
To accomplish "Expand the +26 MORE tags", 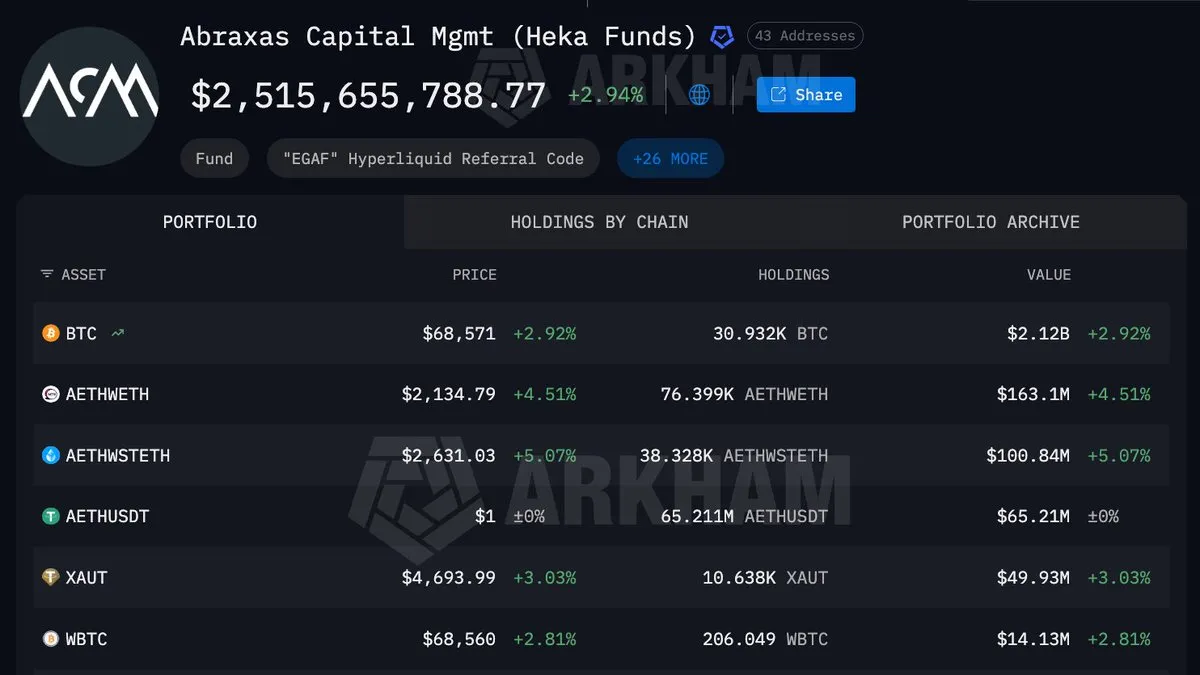I will point(670,159).
